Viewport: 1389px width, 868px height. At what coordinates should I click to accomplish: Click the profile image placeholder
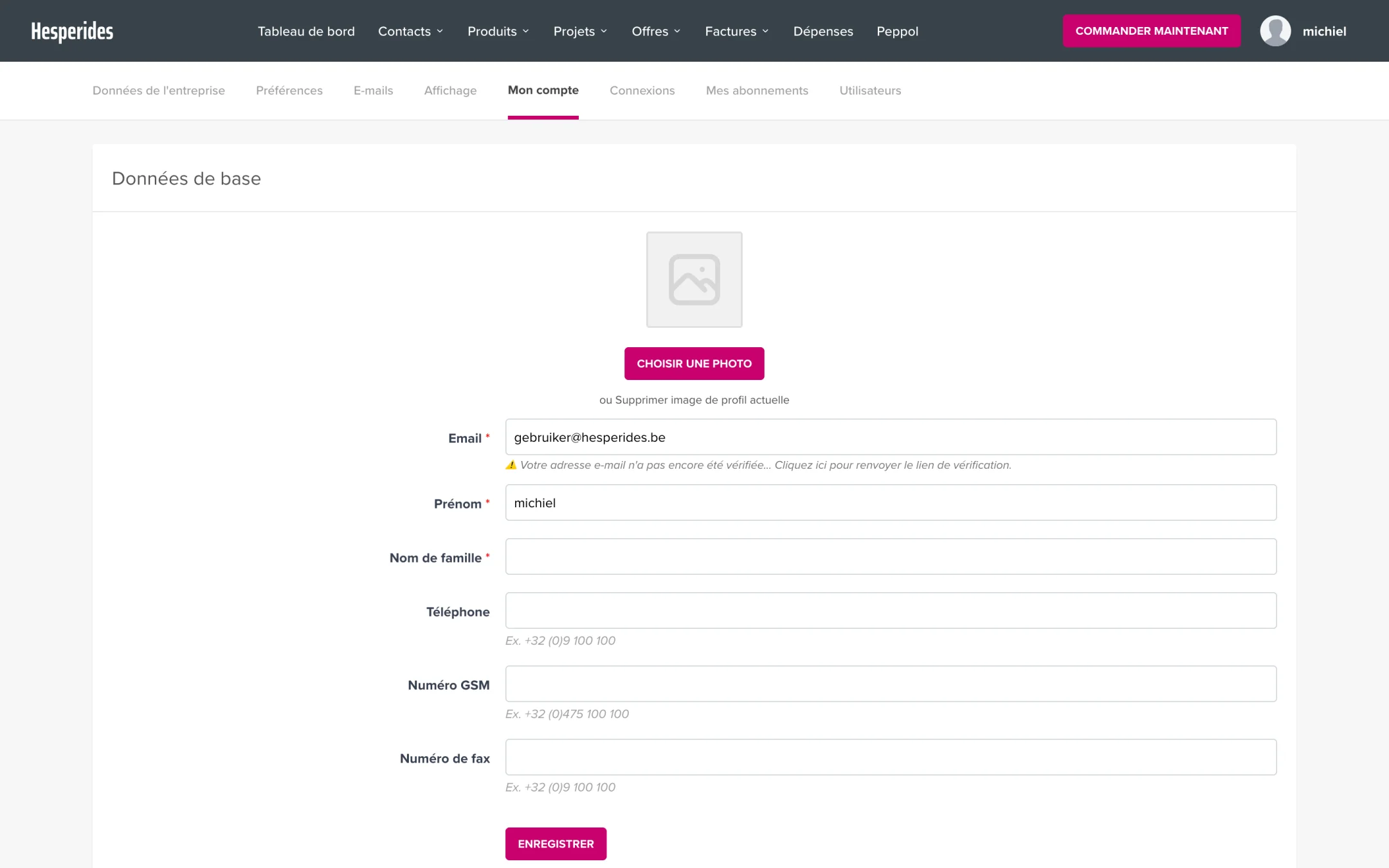click(x=694, y=280)
